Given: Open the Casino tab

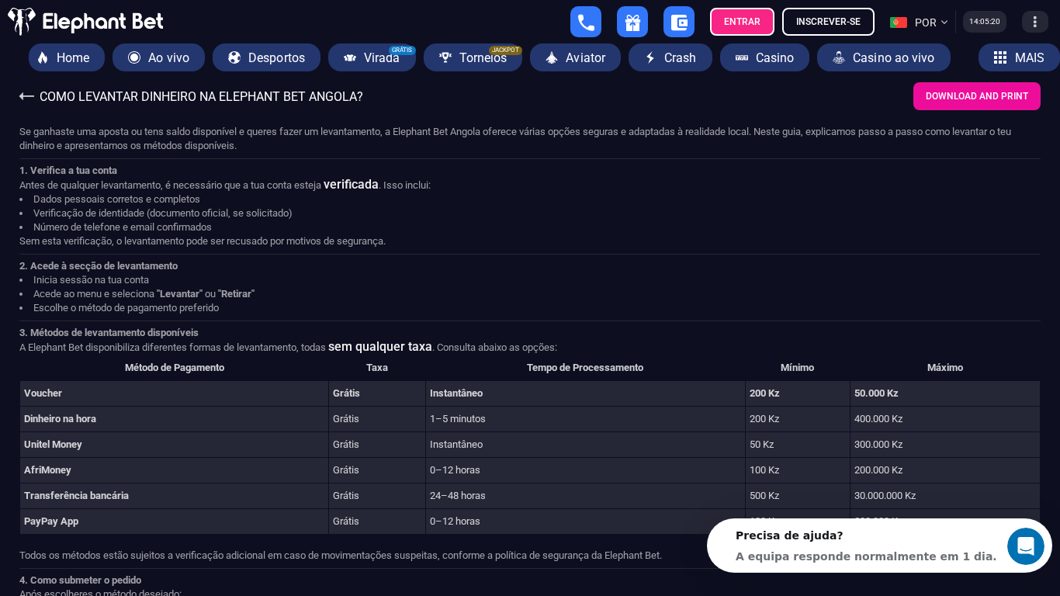Looking at the screenshot, I should point(765,57).
